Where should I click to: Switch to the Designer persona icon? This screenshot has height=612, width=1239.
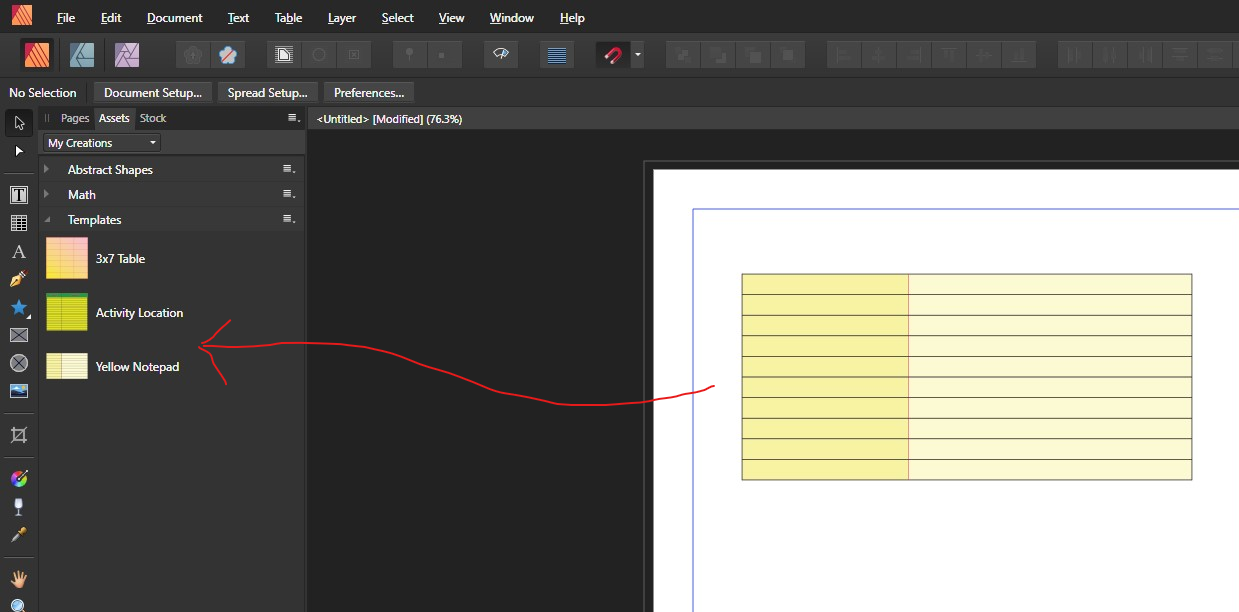pos(82,55)
